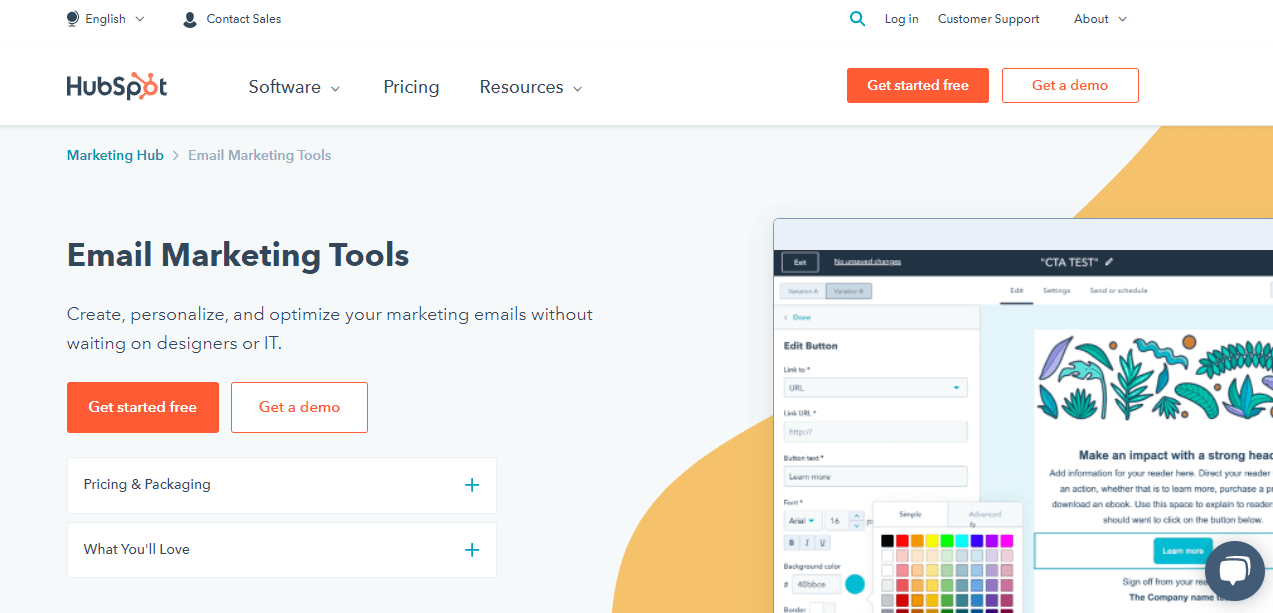1273x613 pixels.
Task: Open the About dropdown menu
Action: (x=1100, y=19)
